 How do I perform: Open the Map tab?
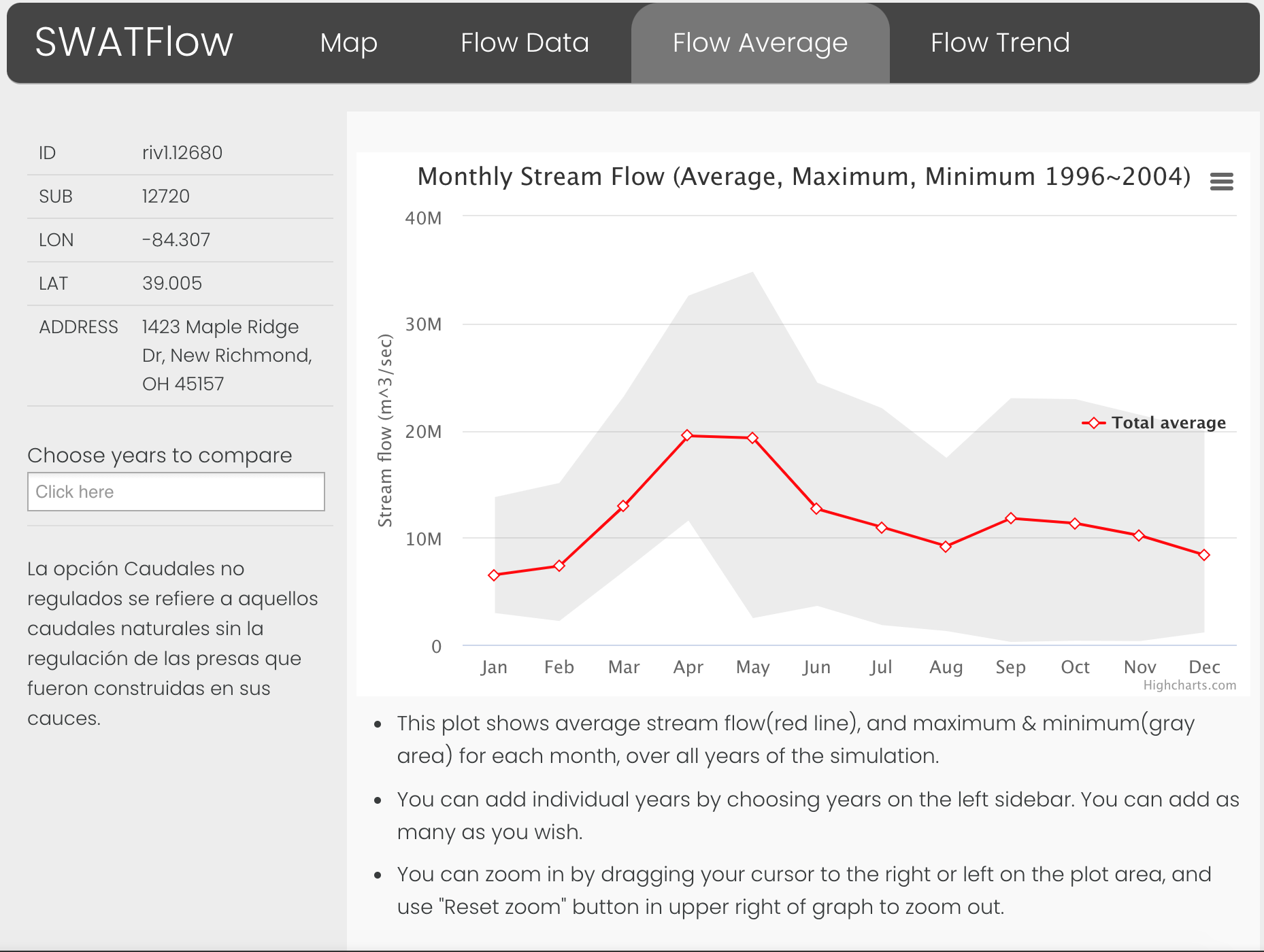pyautogui.click(x=348, y=43)
